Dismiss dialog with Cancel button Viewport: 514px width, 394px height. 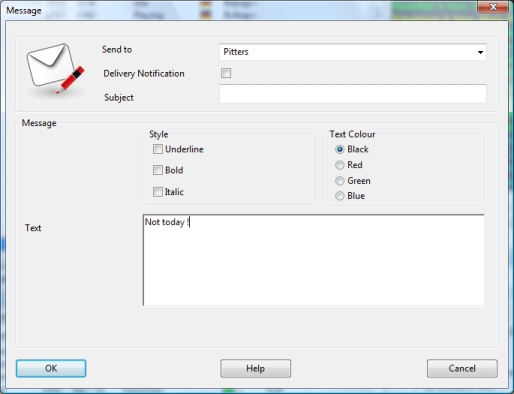tap(462, 368)
